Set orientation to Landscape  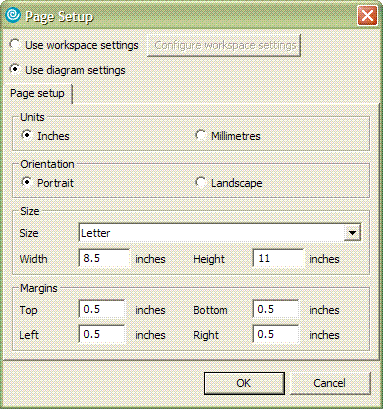(200, 182)
